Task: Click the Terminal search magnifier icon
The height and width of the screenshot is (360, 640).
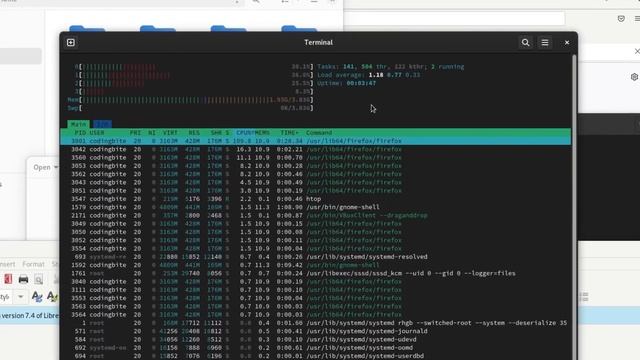Action: click(x=525, y=42)
